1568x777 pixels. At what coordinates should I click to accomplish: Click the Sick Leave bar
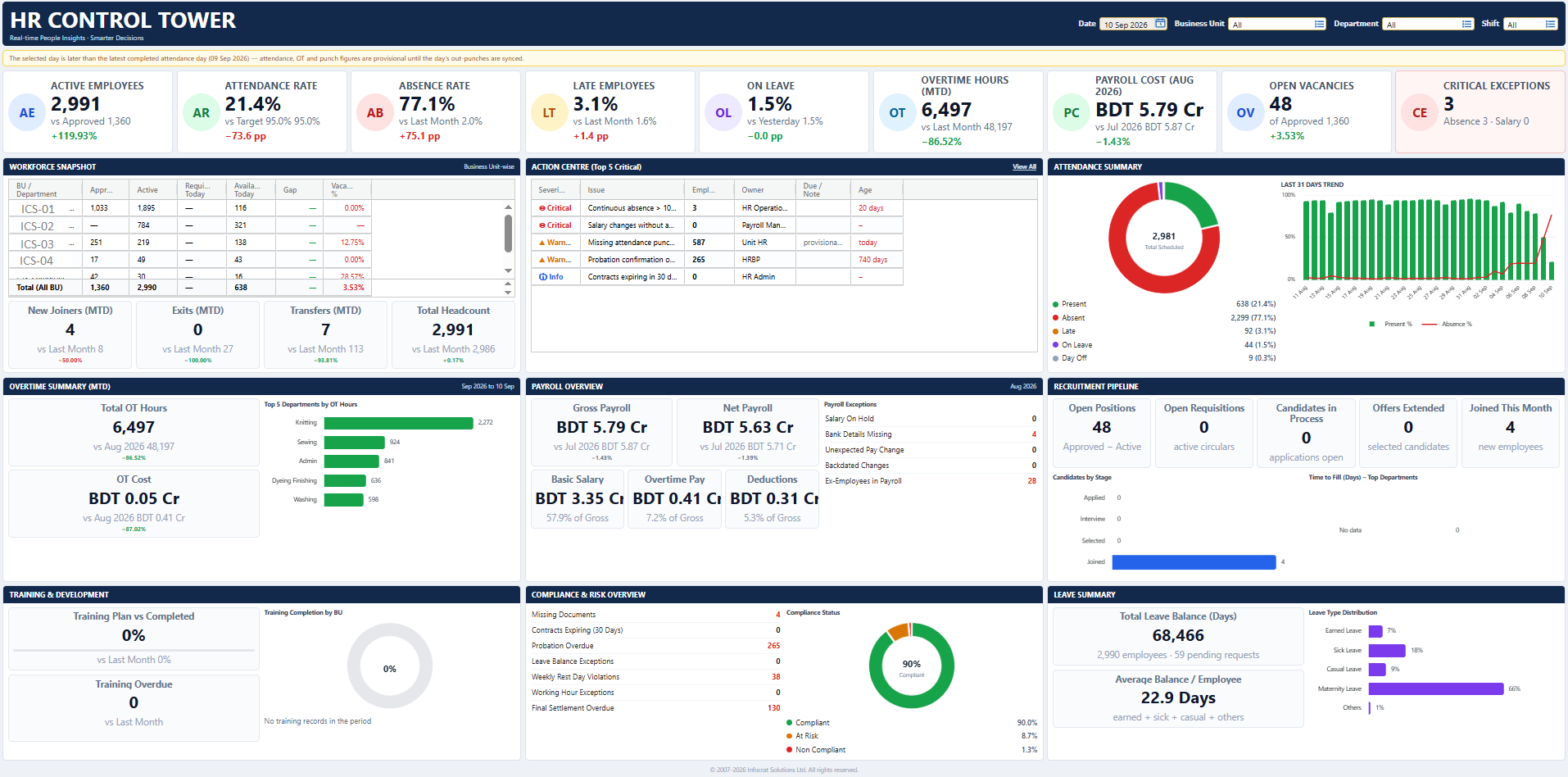coord(1387,651)
